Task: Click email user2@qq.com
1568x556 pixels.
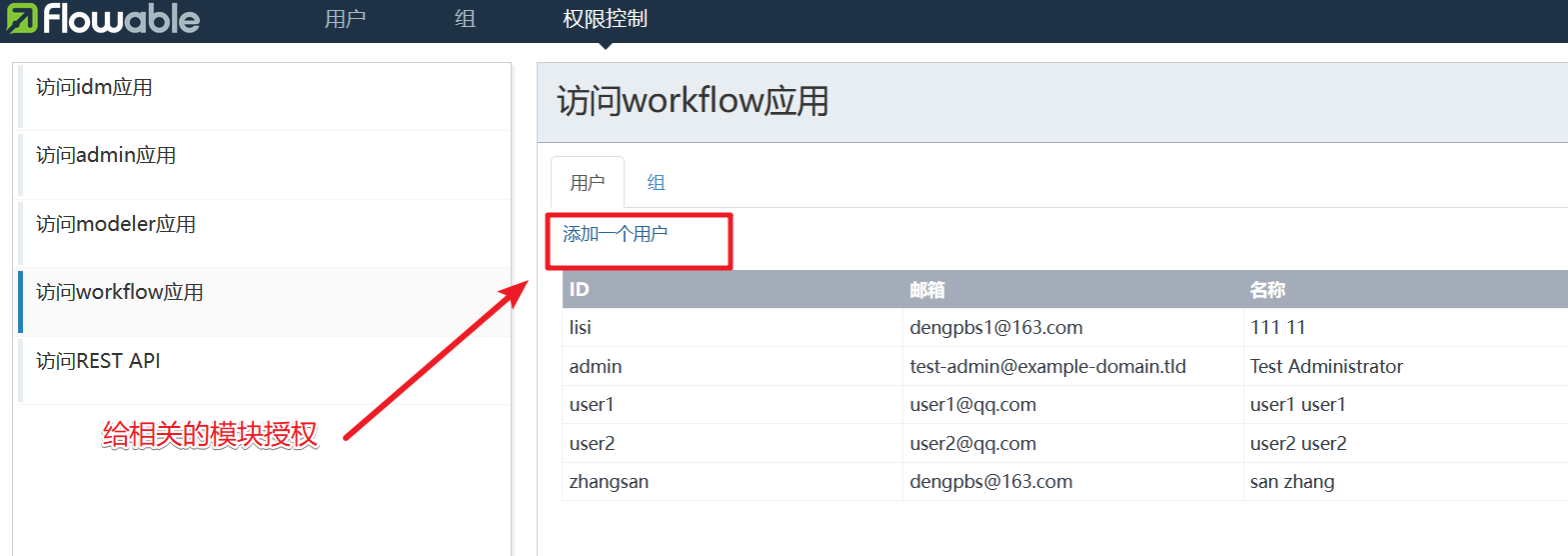Action: (x=973, y=443)
